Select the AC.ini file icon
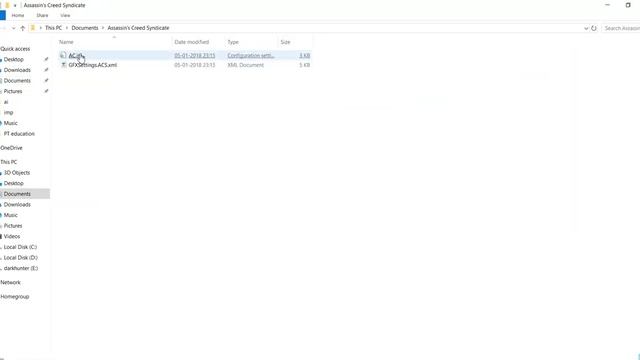640x360 pixels. tap(63, 55)
